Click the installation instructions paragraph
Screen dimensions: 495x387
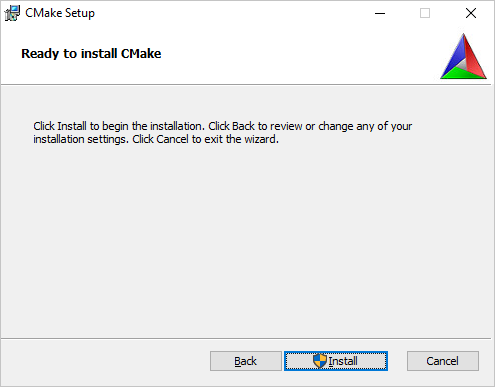222,133
